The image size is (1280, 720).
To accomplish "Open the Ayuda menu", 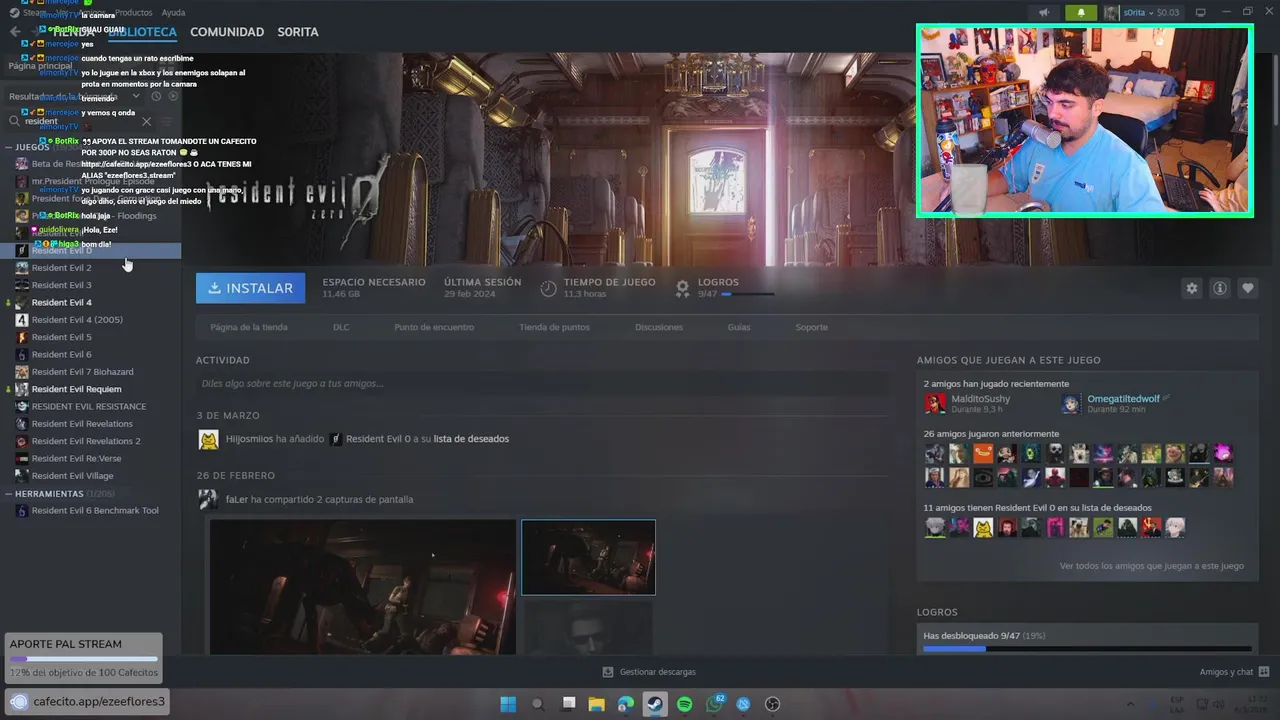I will (x=173, y=12).
